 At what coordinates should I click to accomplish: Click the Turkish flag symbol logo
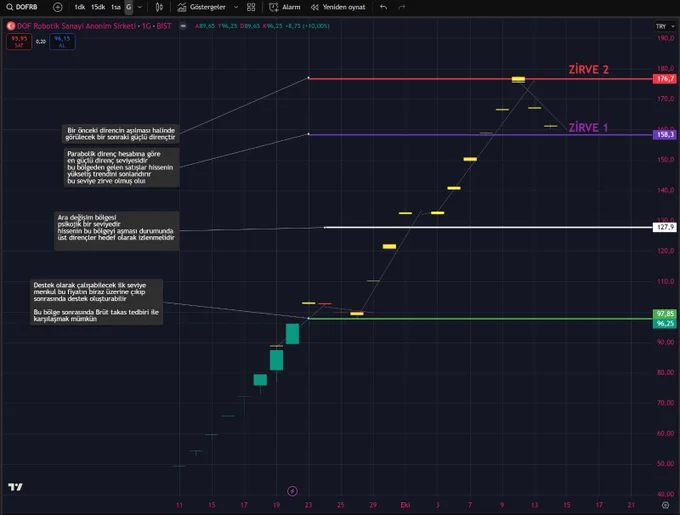[11, 26]
